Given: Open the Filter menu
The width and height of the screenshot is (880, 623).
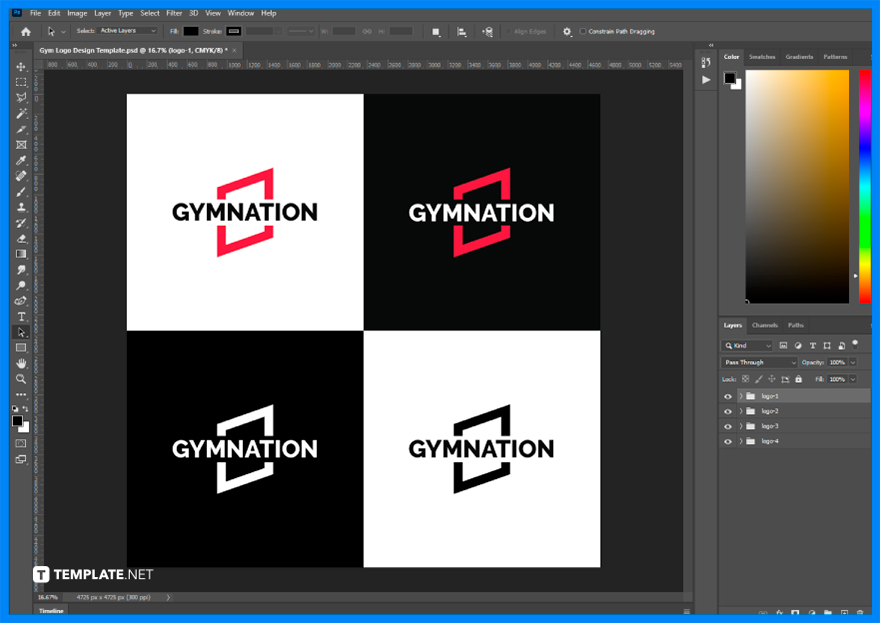Looking at the screenshot, I should (x=175, y=13).
